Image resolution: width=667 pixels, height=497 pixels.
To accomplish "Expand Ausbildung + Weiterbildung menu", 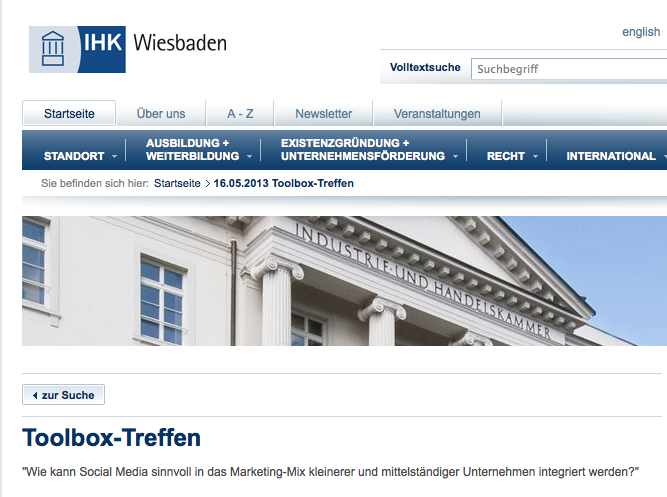I will click(197, 150).
